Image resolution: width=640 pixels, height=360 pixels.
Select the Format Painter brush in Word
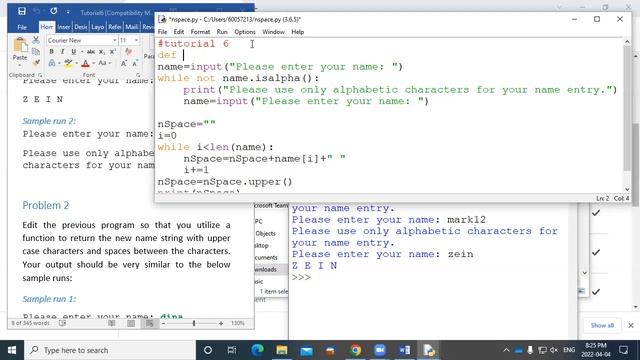point(36,62)
